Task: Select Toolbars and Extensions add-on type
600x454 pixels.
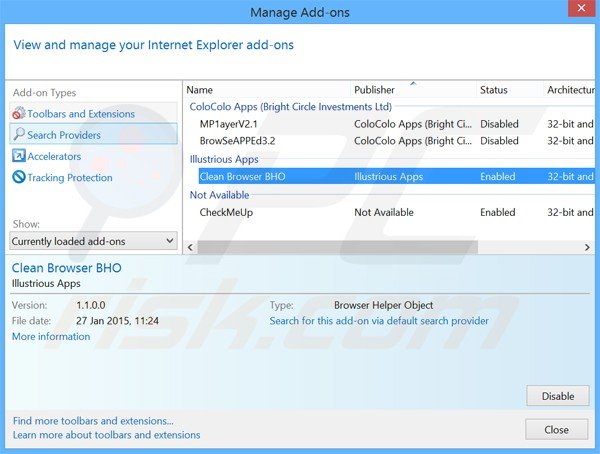Action: (x=93, y=114)
